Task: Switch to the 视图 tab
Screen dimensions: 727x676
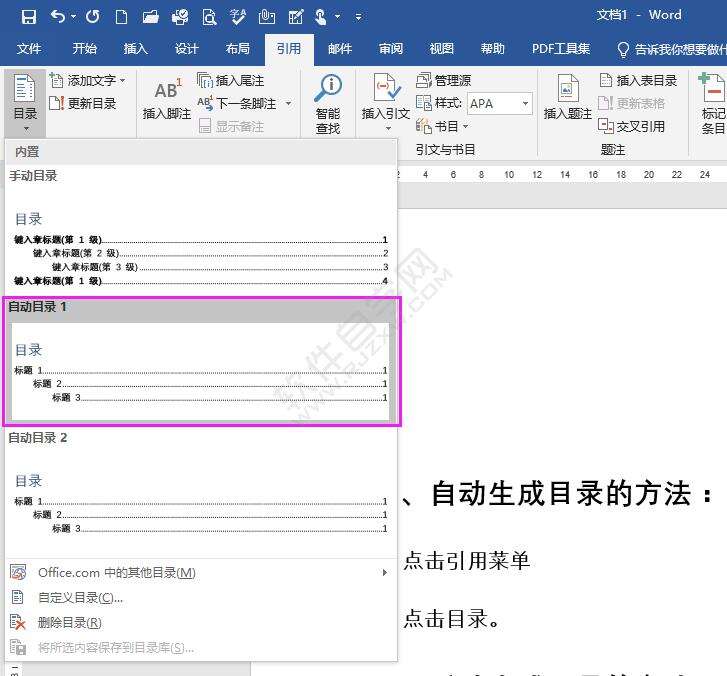Action: point(441,49)
